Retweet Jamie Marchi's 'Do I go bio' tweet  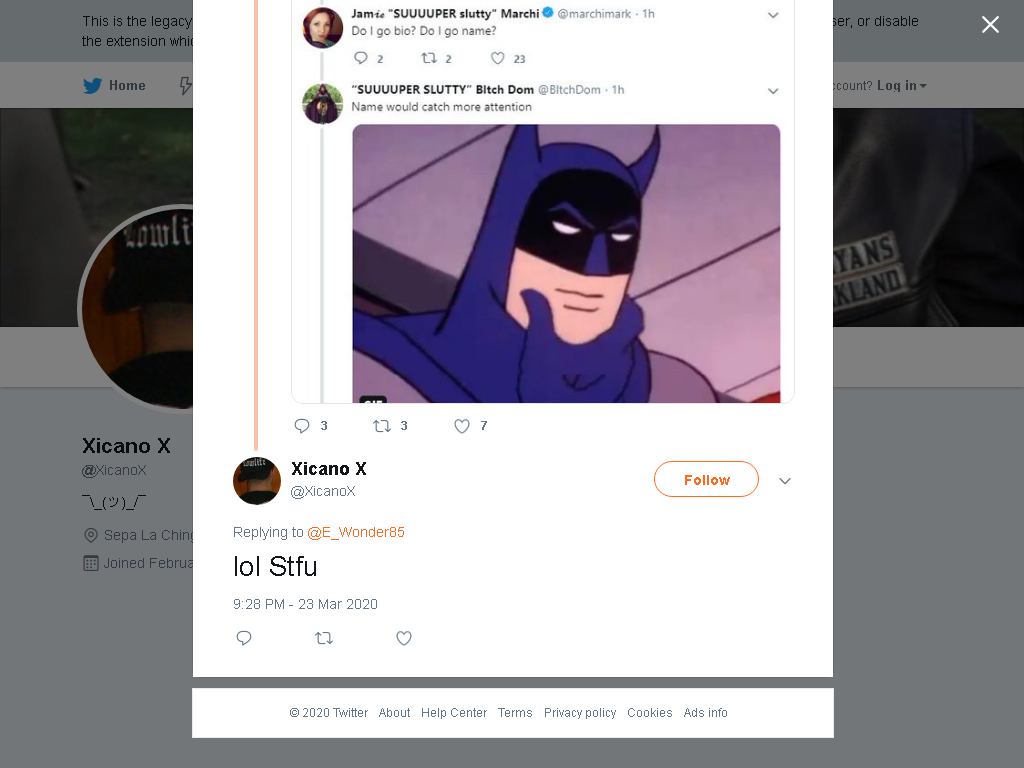pyautogui.click(x=429, y=58)
